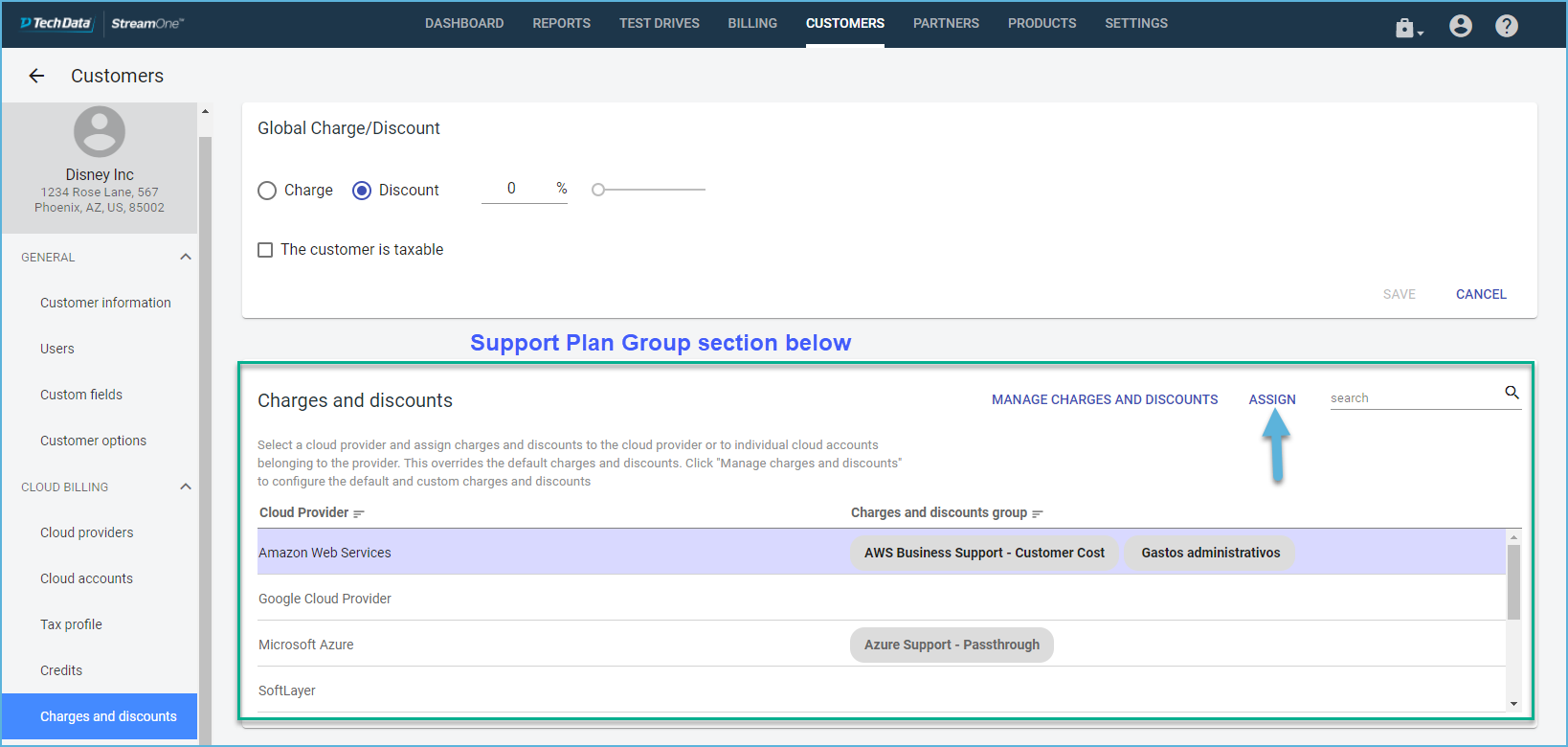
Task: Select the Google Cloud Provider row
Action: click(881, 599)
